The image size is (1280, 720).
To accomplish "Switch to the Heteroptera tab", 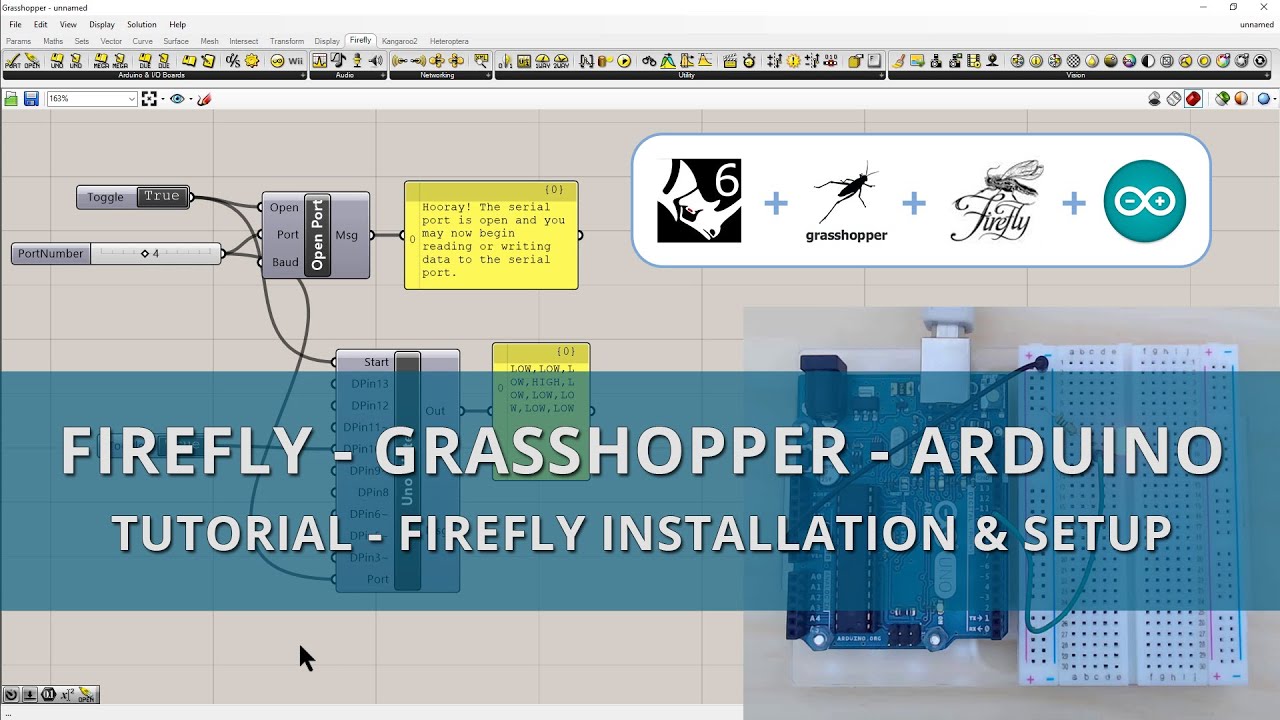I will tap(449, 41).
